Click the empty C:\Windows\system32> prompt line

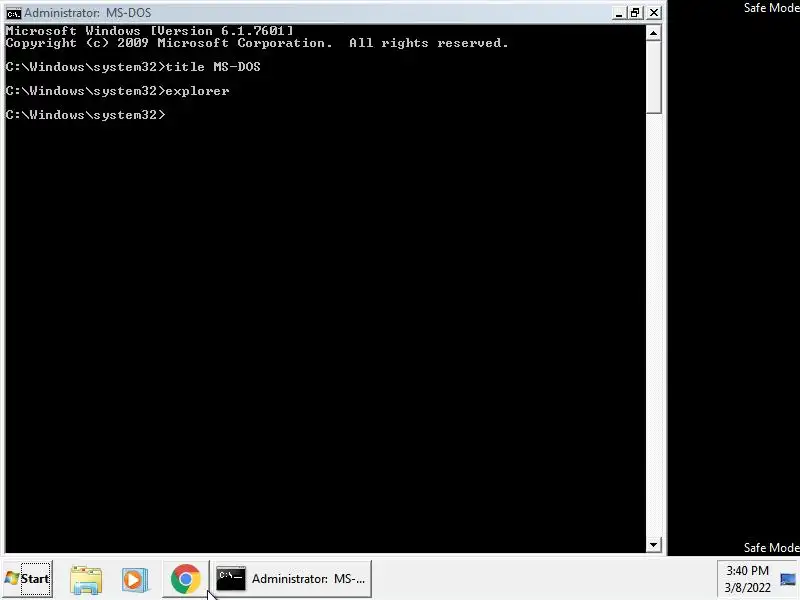coord(86,115)
